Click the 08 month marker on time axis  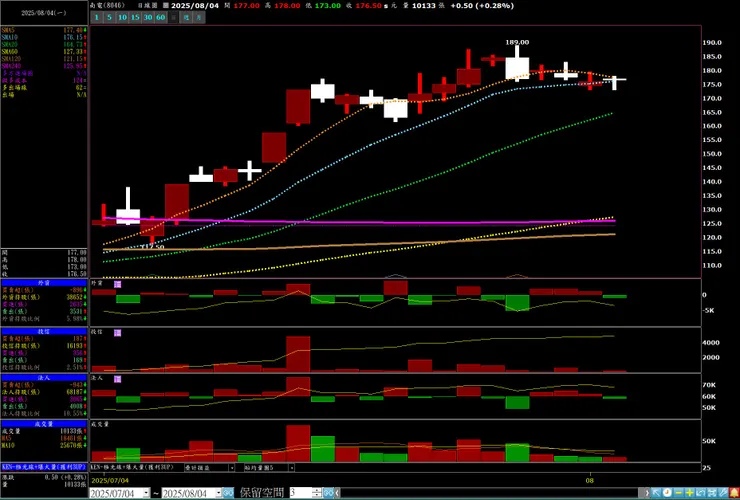tap(589, 480)
